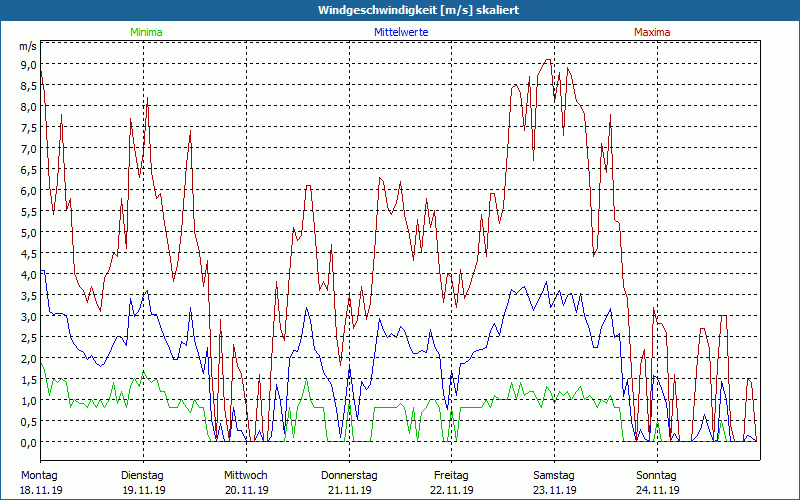The height and width of the screenshot is (500, 800).
Task: Click the 8,0 y-axis value
Action: tap(29, 107)
